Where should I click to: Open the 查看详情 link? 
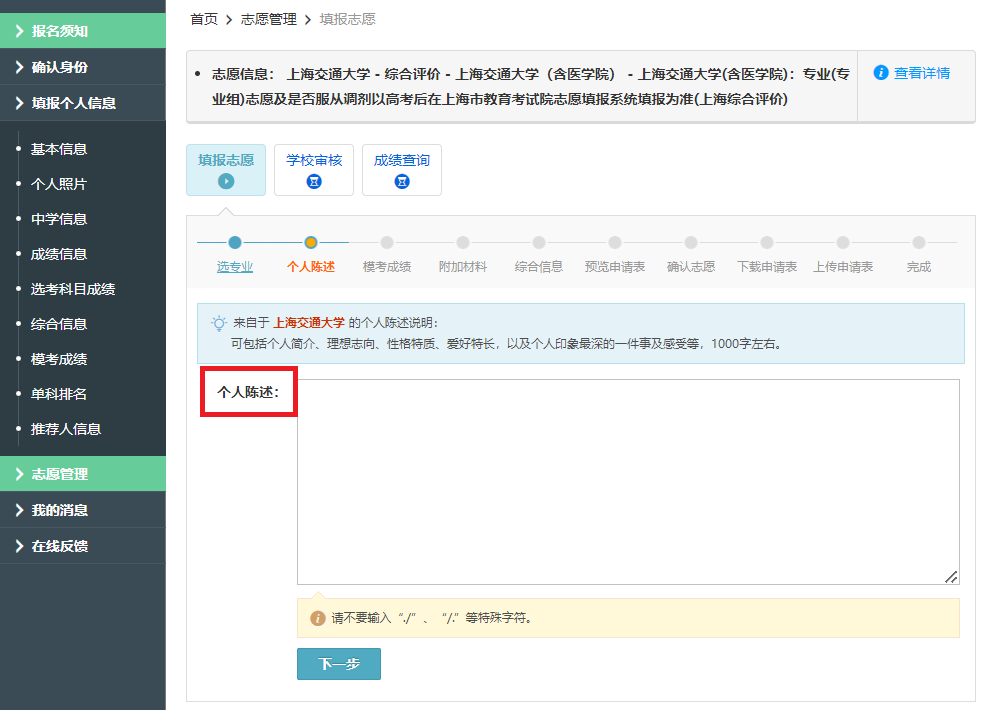pyautogui.click(x=922, y=73)
